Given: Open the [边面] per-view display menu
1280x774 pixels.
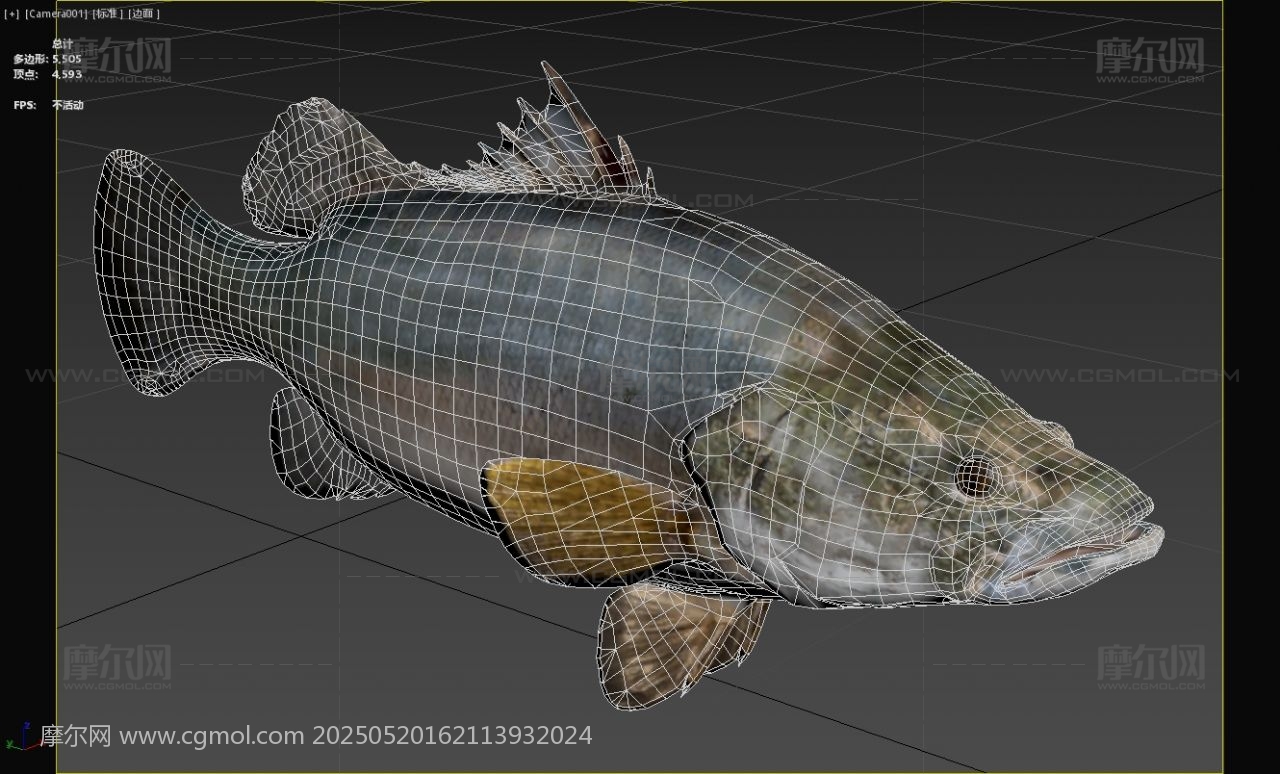Looking at the screenshot, I should 144,14.
